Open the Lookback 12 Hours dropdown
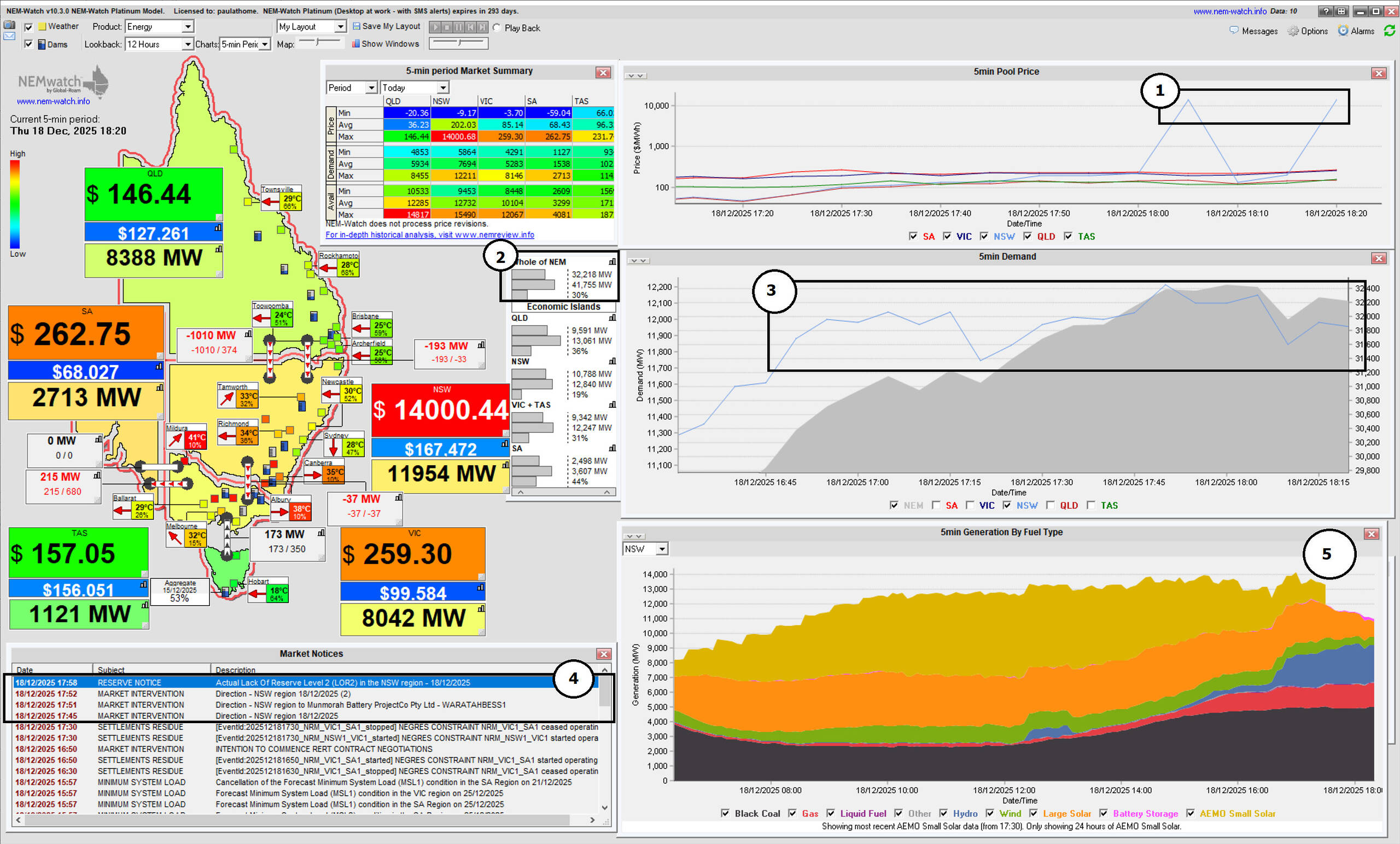 tap(187, 44)
